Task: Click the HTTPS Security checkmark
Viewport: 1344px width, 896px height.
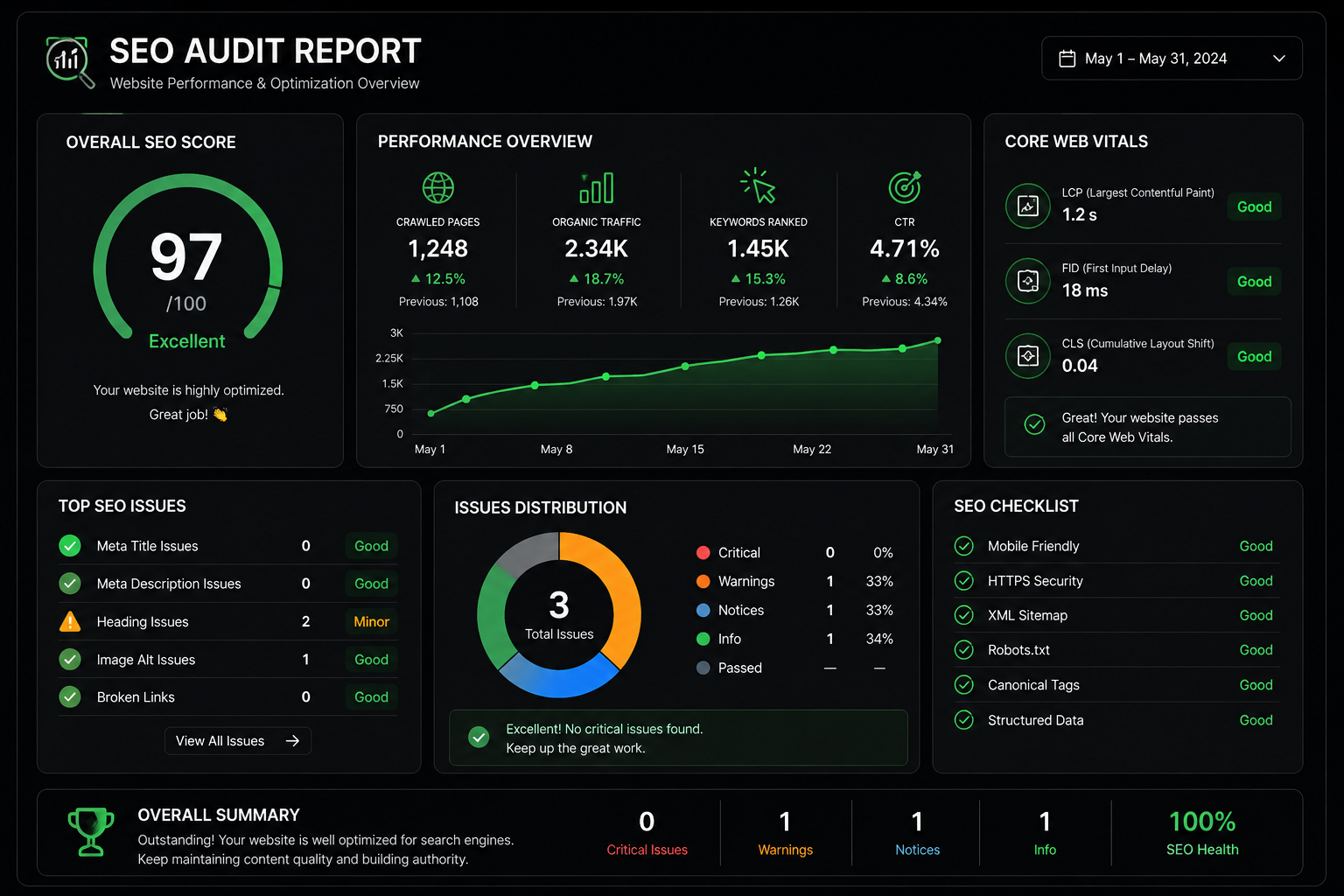Action: tap(964, 581)
